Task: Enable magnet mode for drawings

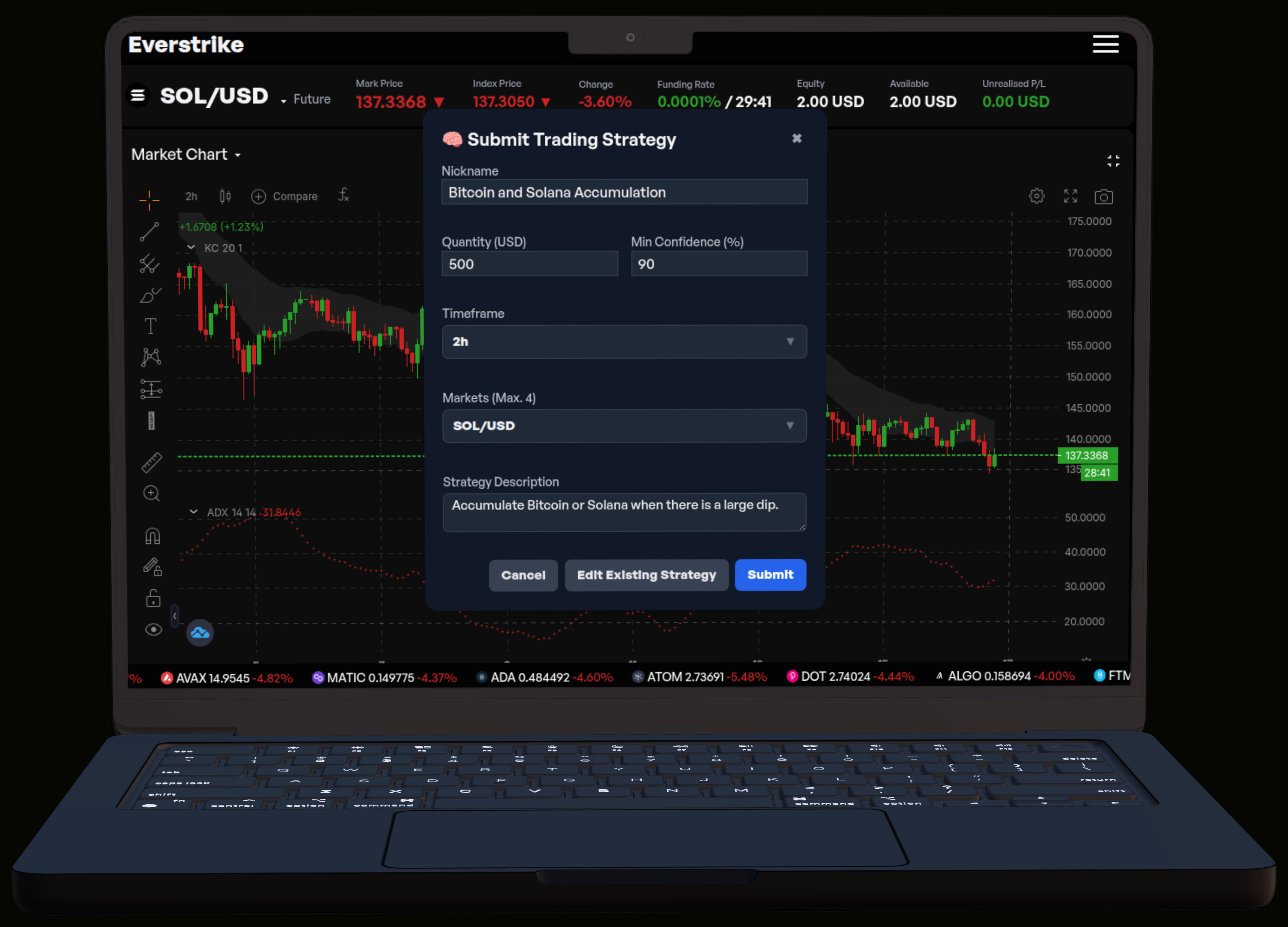Action: [x=152, y=535]
